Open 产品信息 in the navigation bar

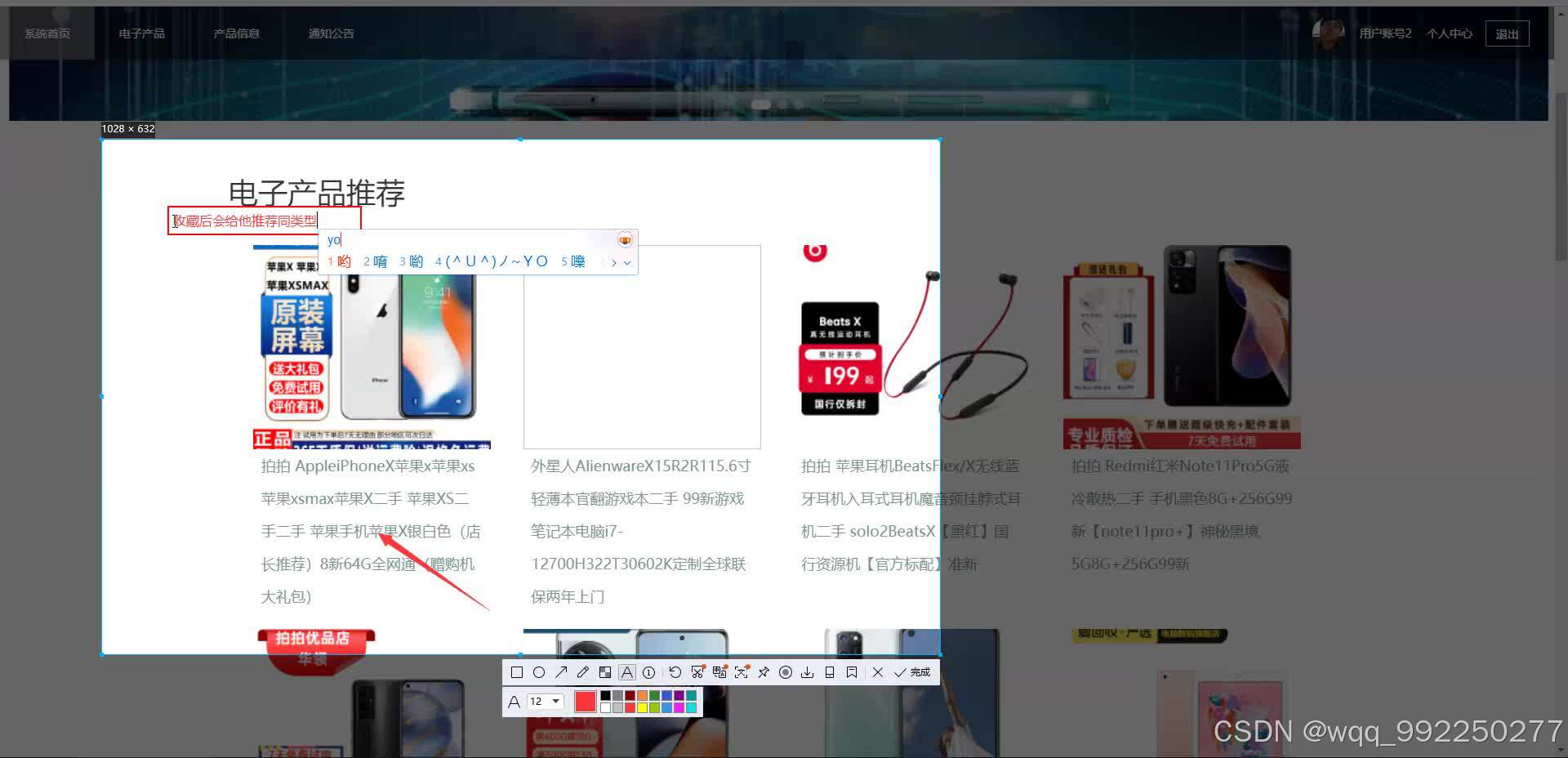237,33
